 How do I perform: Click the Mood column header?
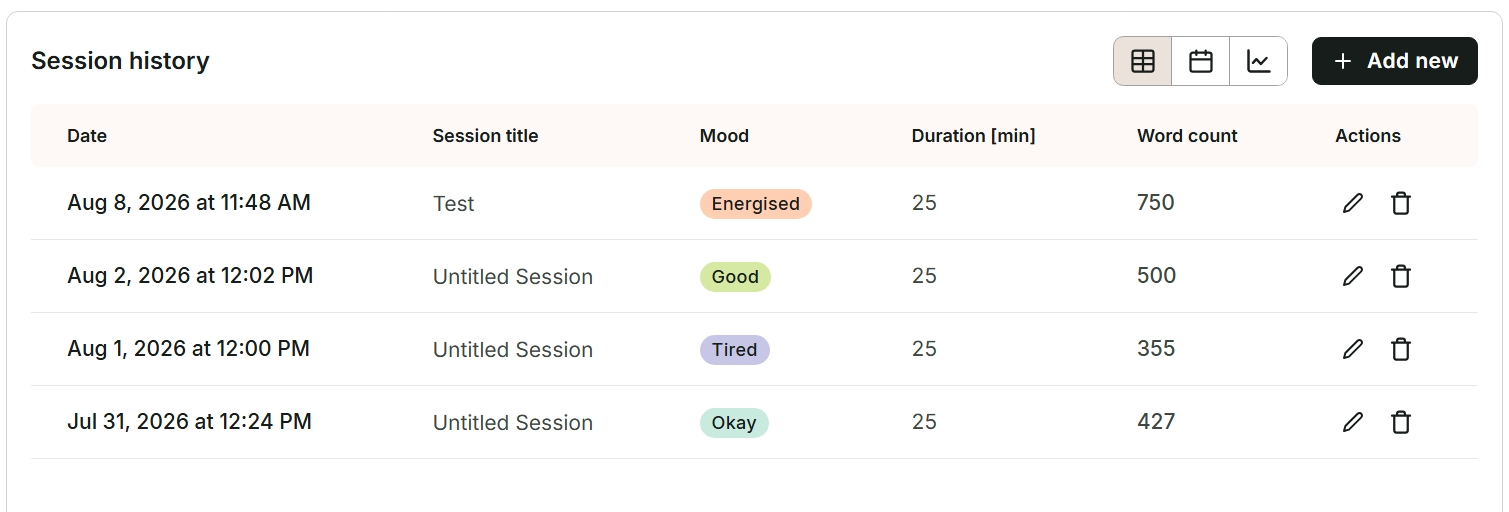point(724,136)
